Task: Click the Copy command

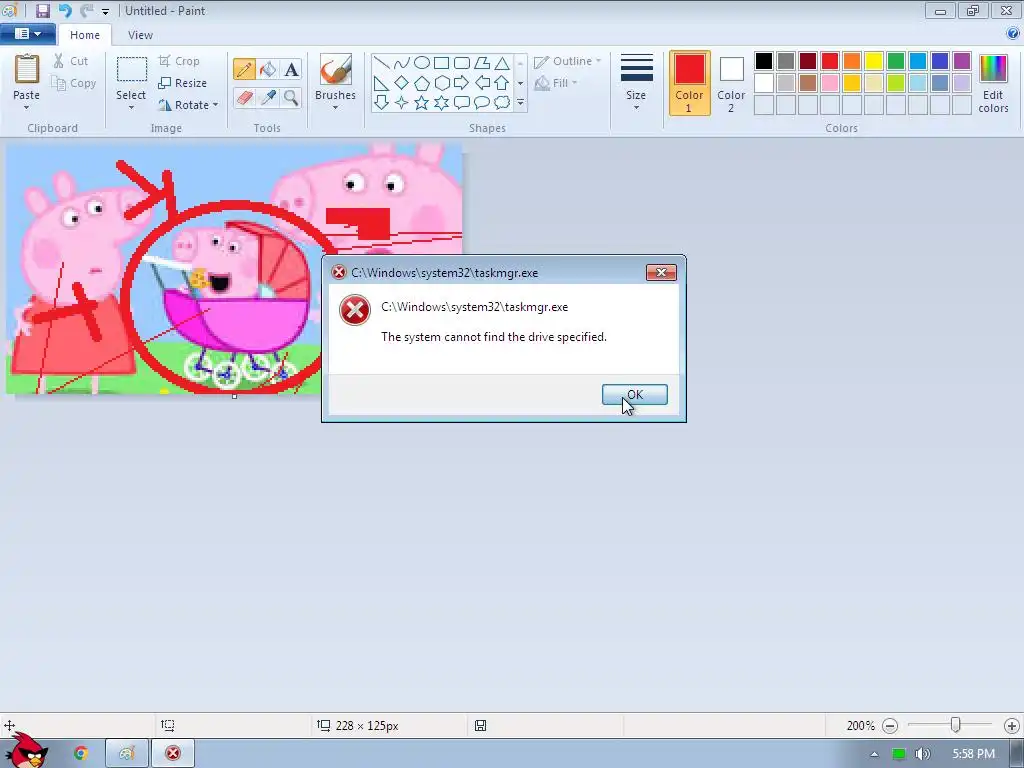Action: 73,83
